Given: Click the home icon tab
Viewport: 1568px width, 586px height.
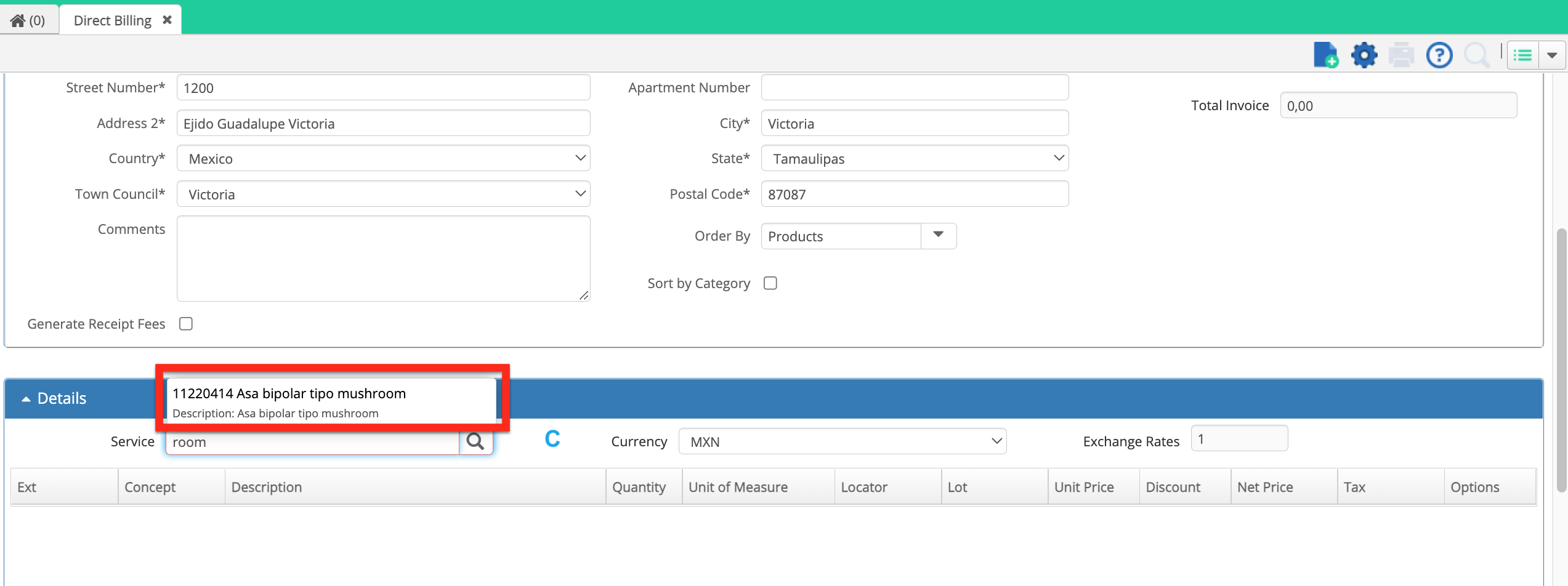Looking at the screenshot, I should [x=28, y=20].
